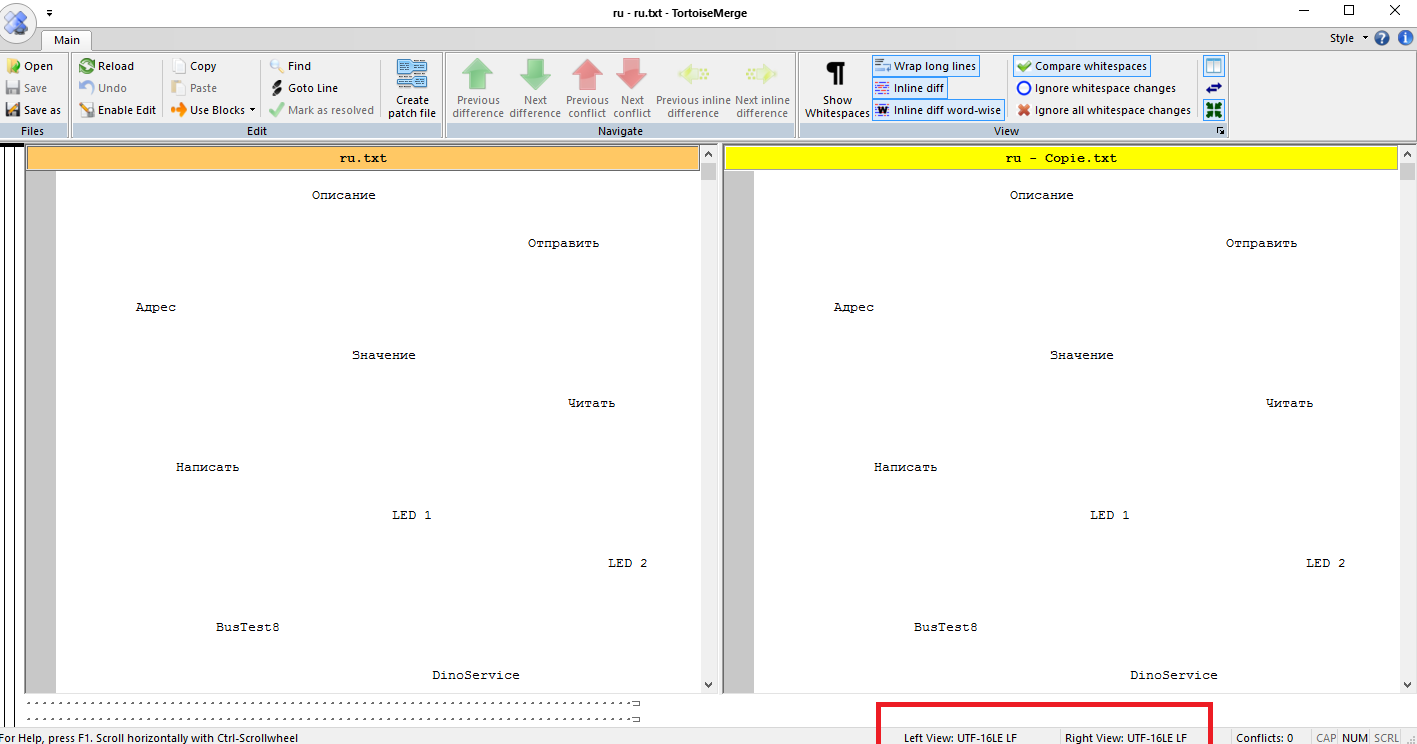
Task: Select Compare whitespaces option
Action: tap(1081, 66)
